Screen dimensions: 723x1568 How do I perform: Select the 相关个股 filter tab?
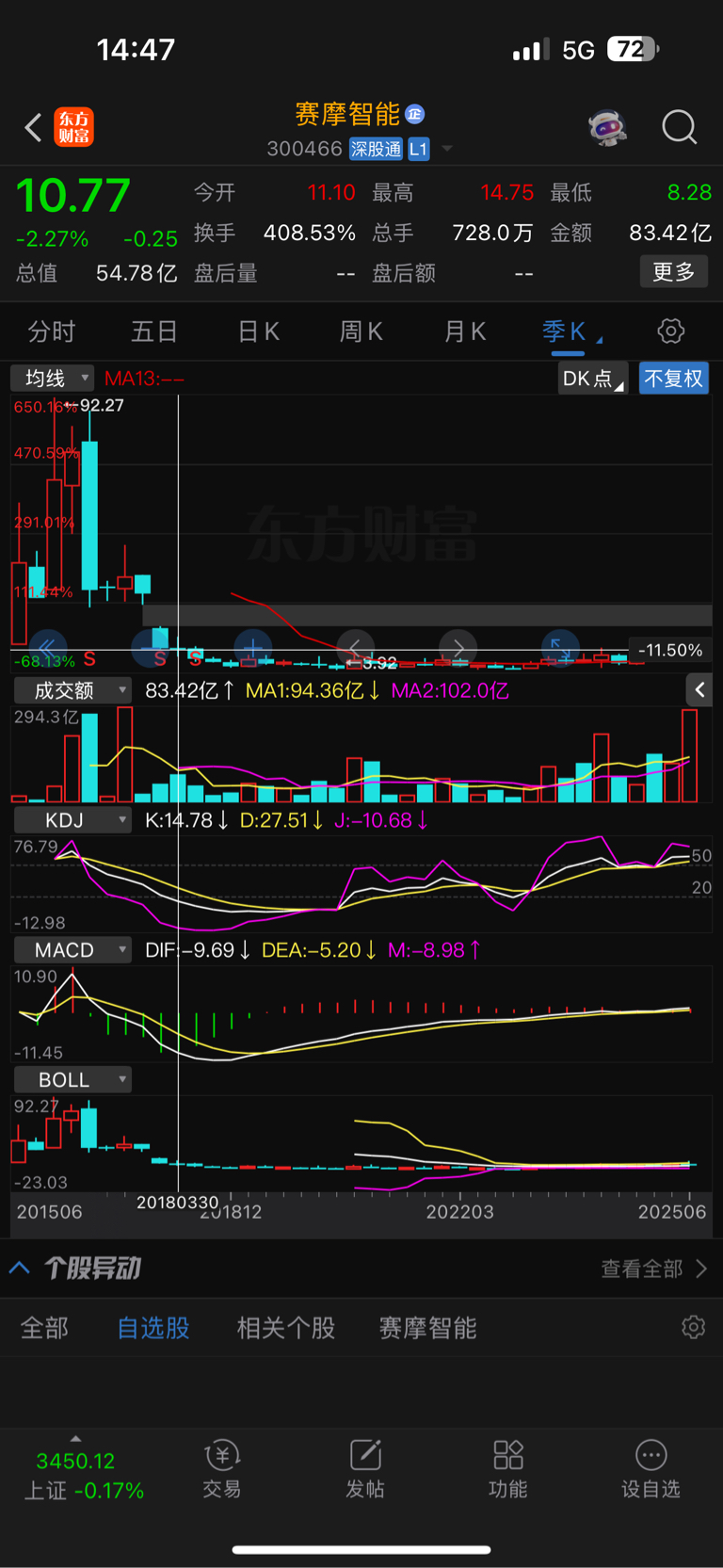pyautogui.click(x=286, y=1328)
